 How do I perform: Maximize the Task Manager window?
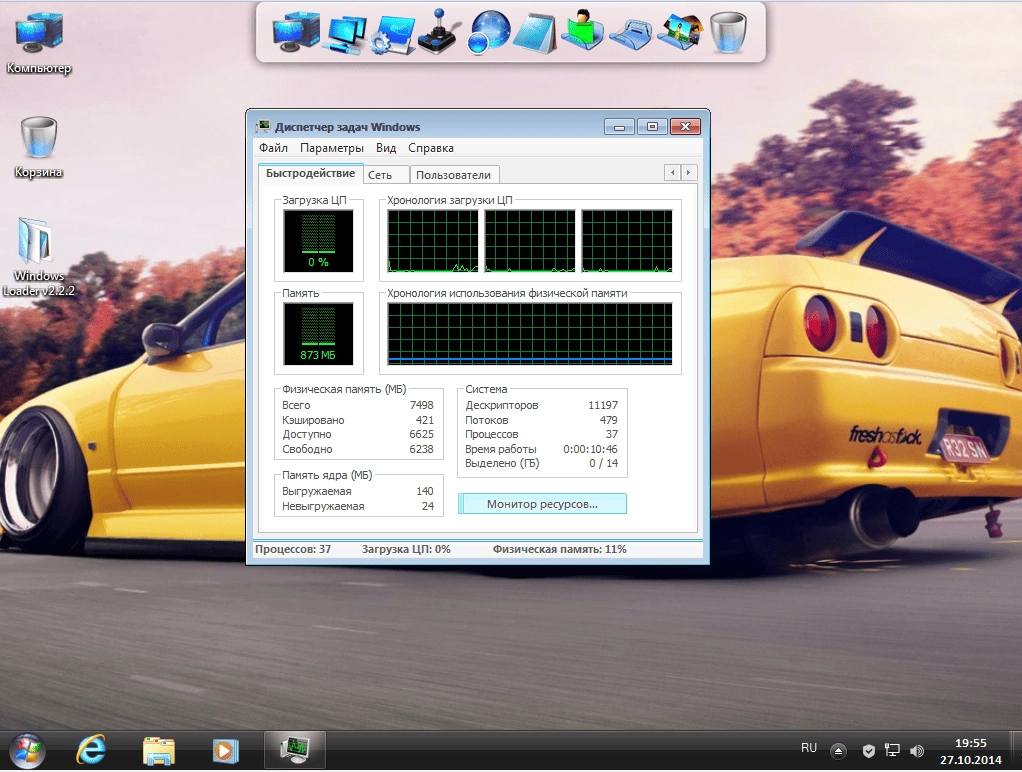[x=652, y=126]
